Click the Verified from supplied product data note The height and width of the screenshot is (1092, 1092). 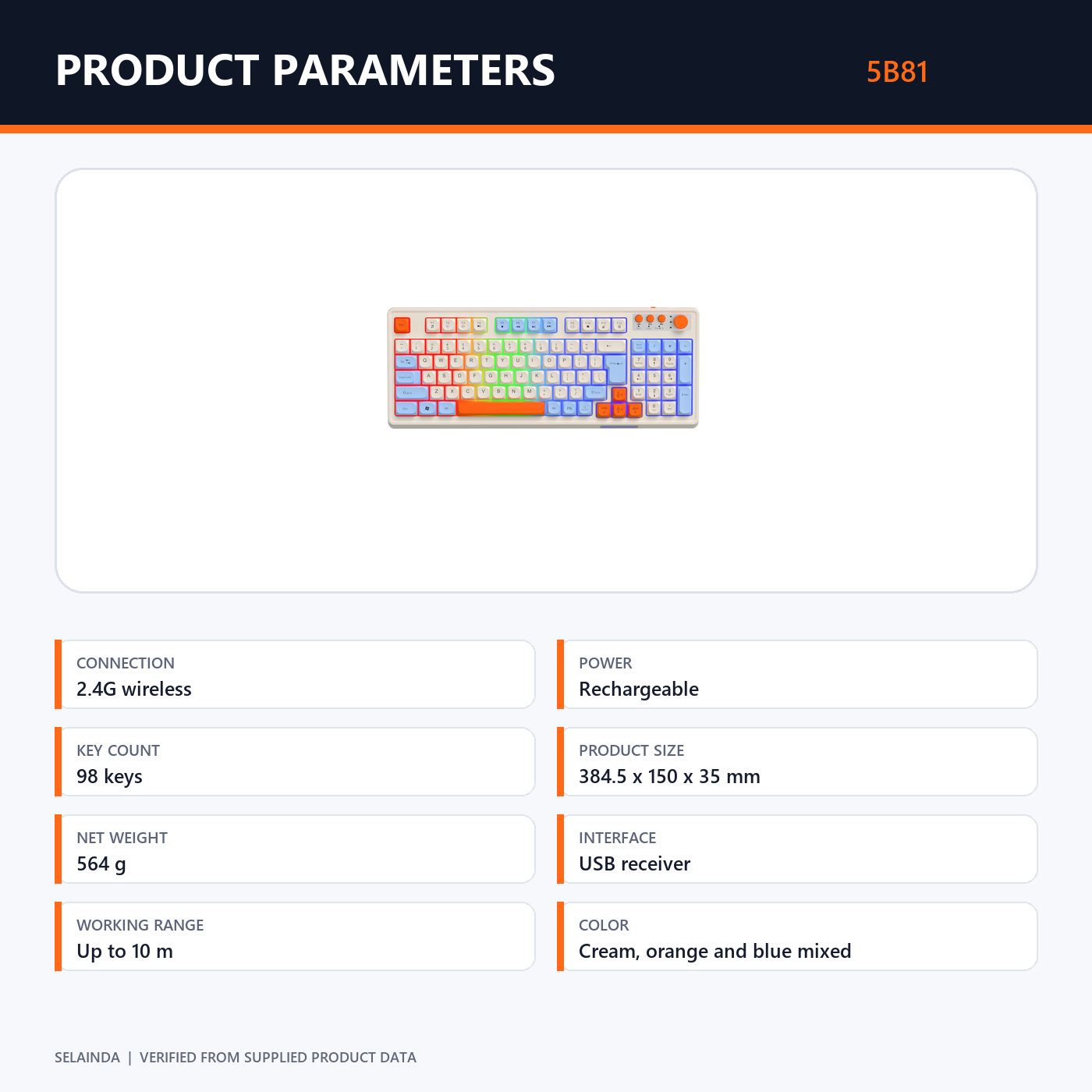pyautogui.click(x=278, y=1058)
